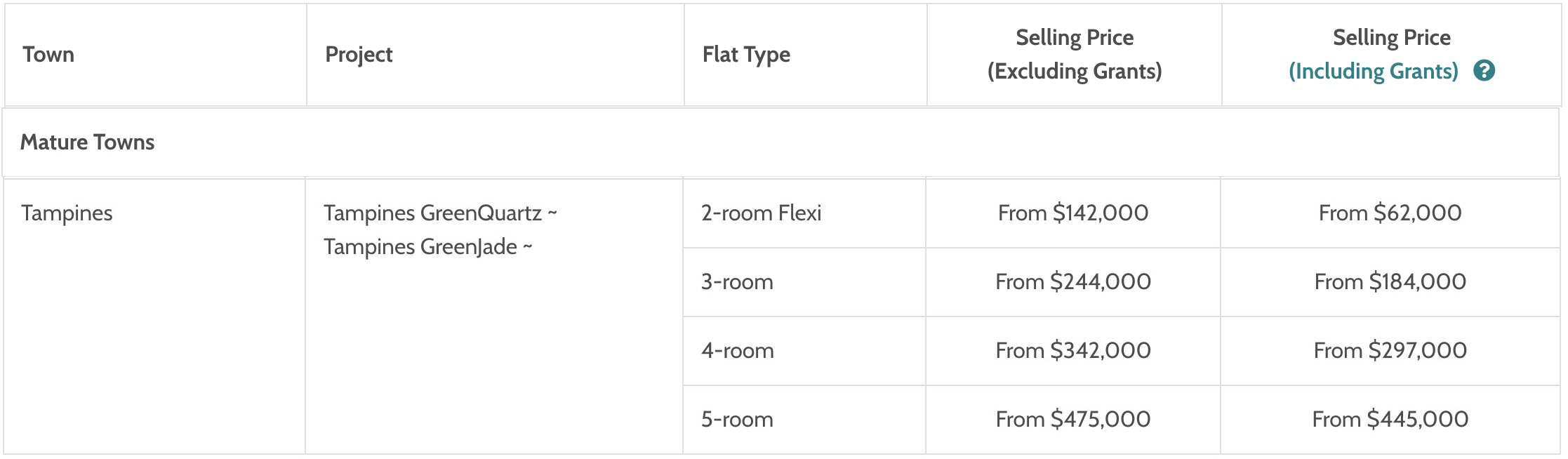Select the From $244,000 price cell
The height and width of the screenshot is (459, 1568).
(x=1073, y=282)
